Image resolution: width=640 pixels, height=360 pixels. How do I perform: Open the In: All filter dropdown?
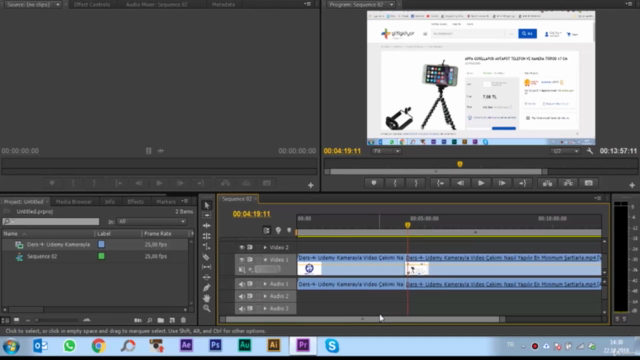(151, 221)
